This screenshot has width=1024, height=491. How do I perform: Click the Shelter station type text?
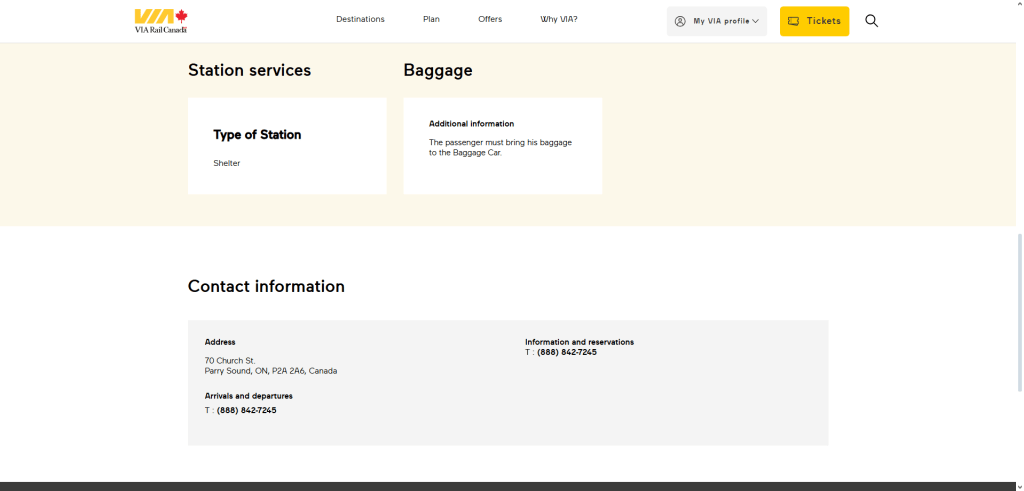tap(227, 163)
